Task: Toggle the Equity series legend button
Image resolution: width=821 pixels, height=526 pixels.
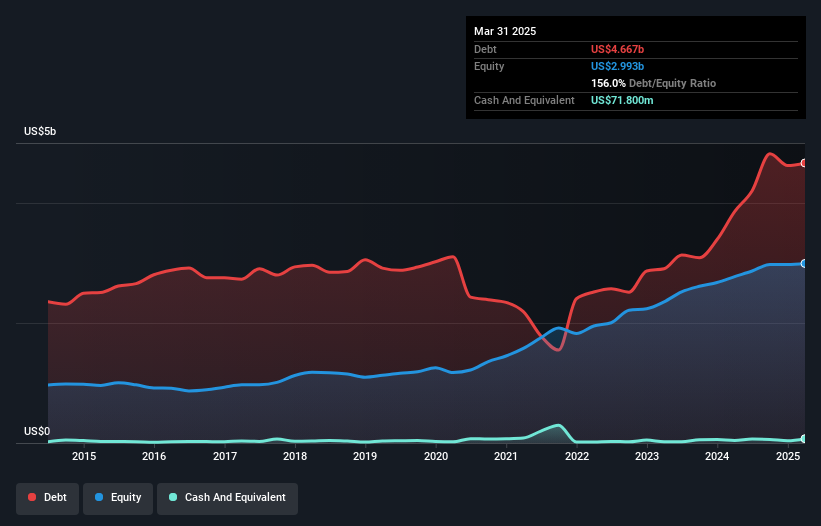Action: click(118, 498)
